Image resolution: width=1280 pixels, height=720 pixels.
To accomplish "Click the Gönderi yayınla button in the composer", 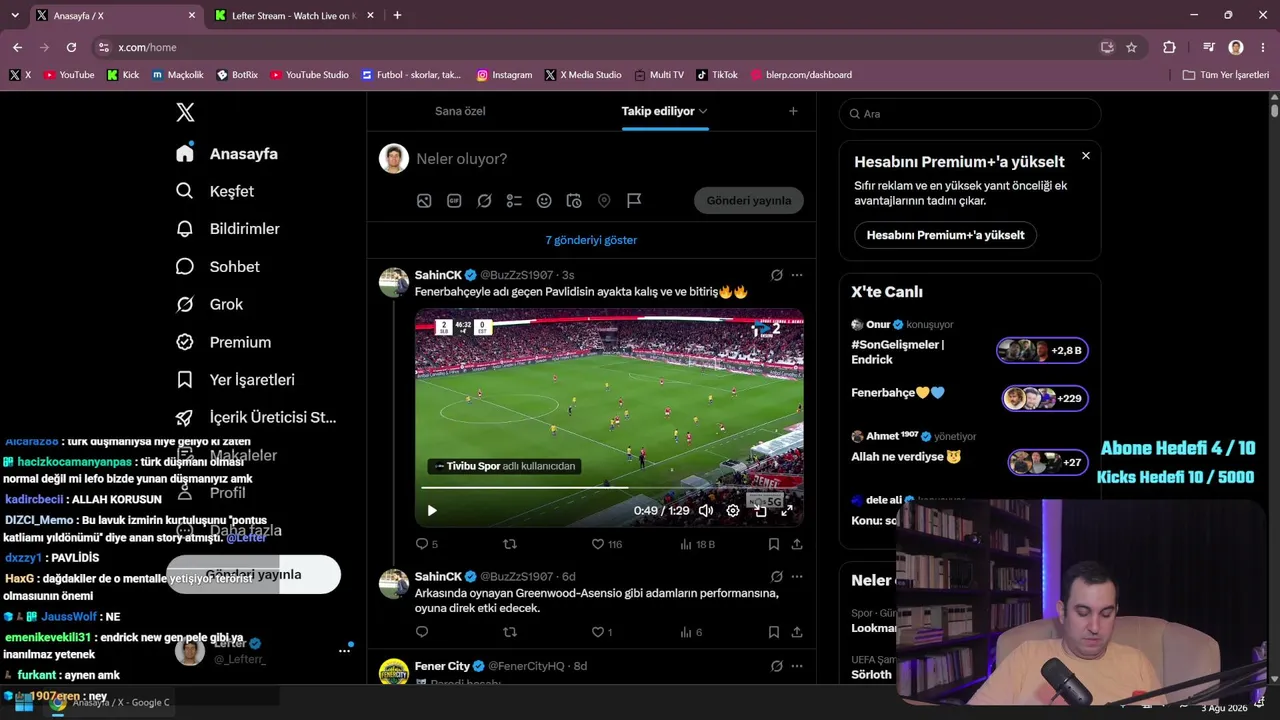I will point(749,200).
